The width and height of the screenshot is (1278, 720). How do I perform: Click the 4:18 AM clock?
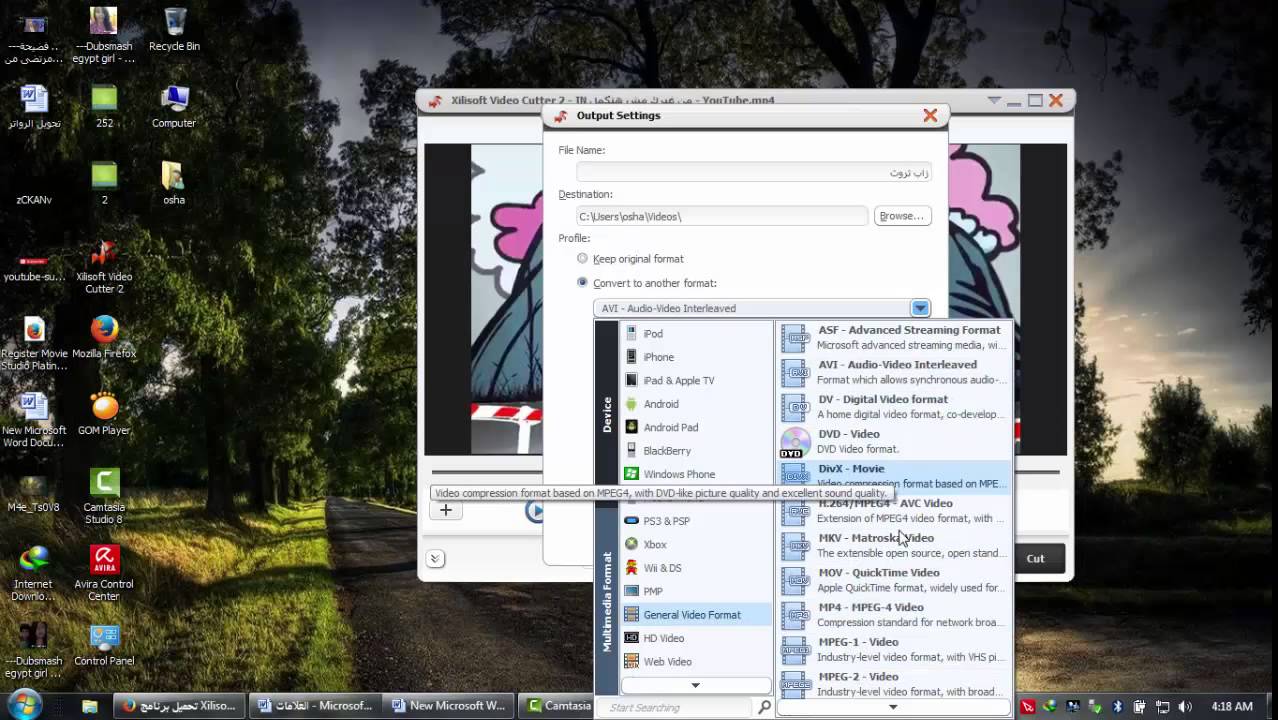(1231, 706)
